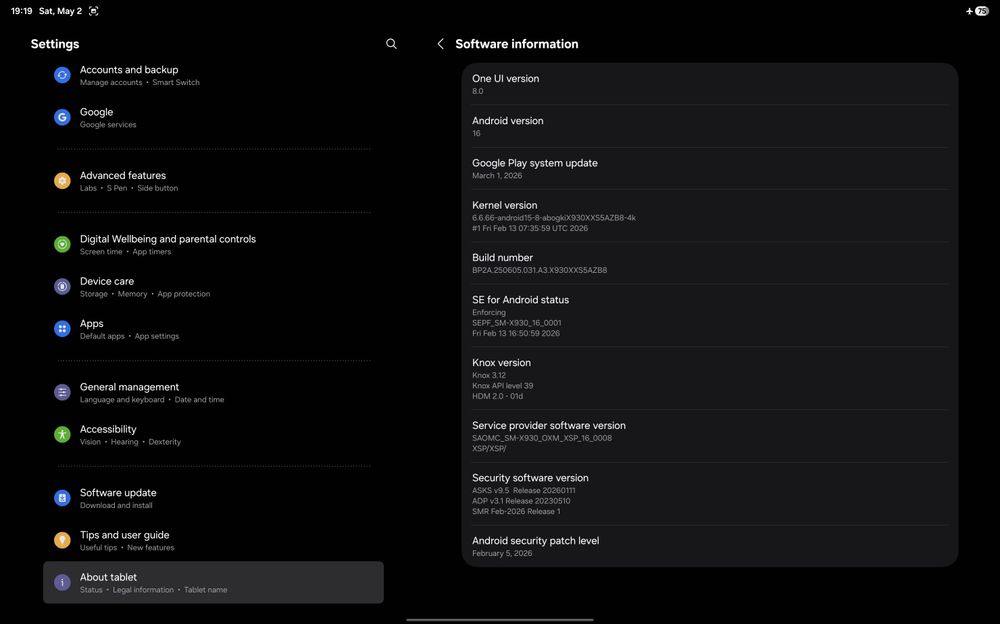Click the green Accessibility person icon
Screen dimensions: 1000x624
pos(62,435)
